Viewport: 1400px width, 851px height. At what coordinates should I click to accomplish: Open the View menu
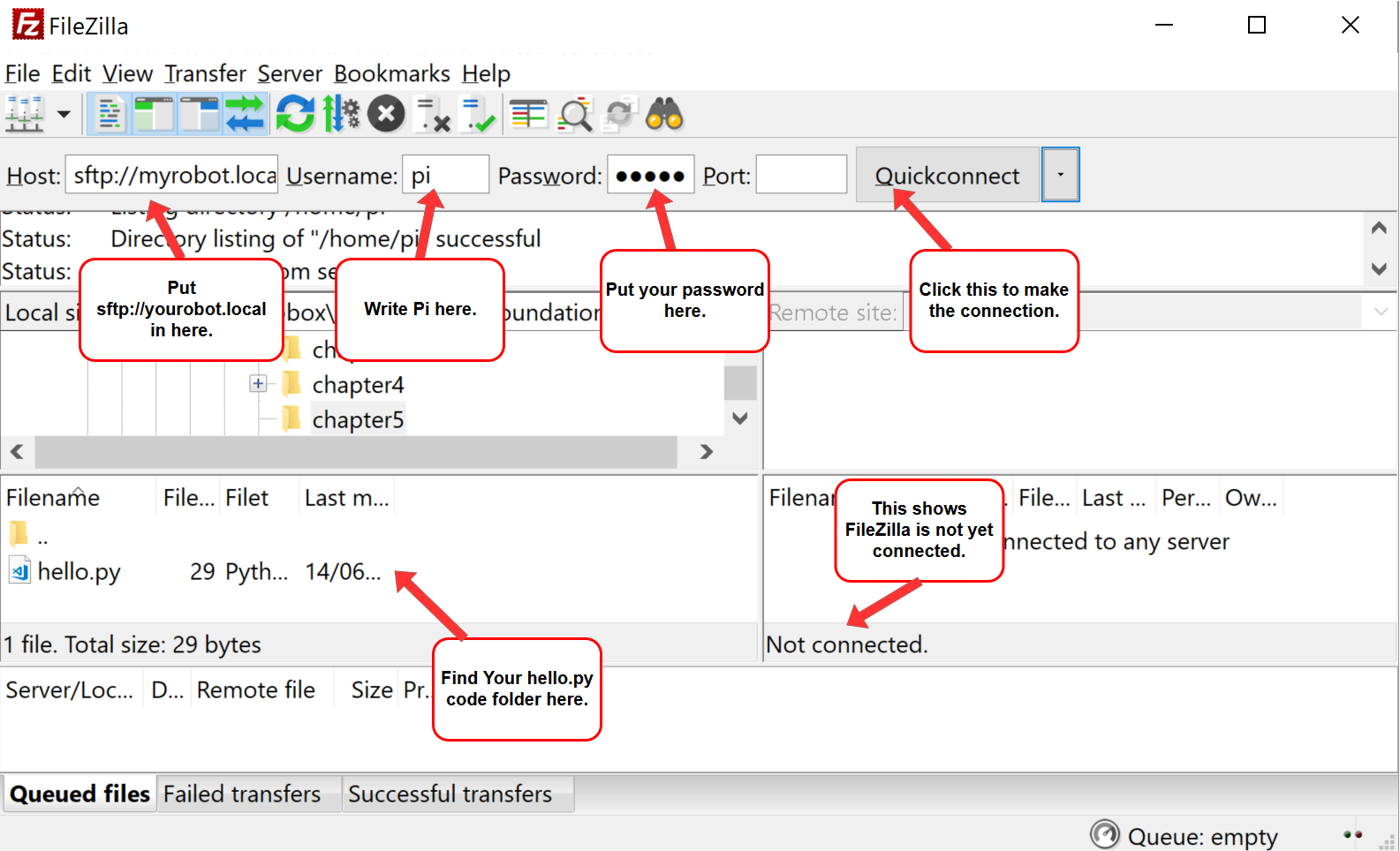coord(127,74)
